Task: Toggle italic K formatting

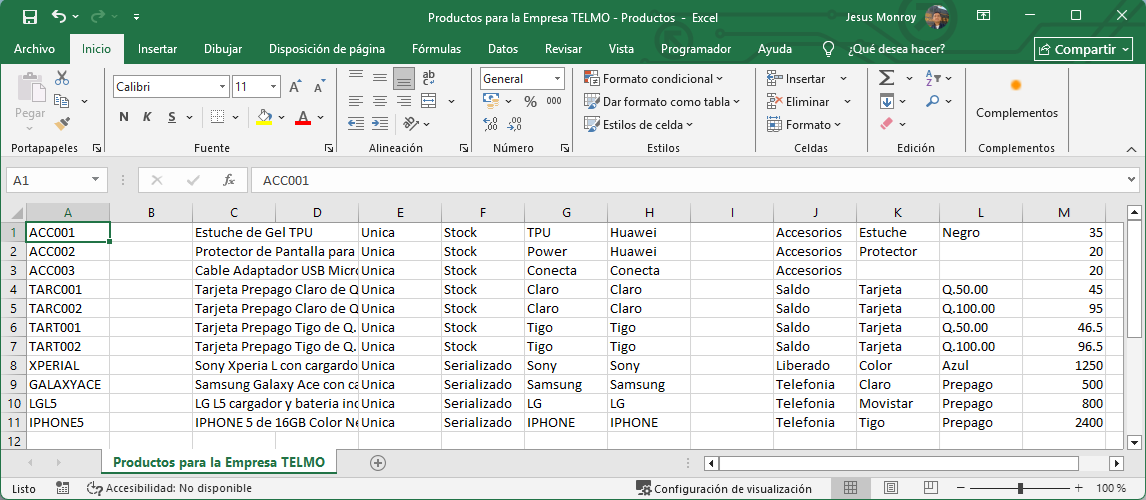Action: (x=147, y=117)
